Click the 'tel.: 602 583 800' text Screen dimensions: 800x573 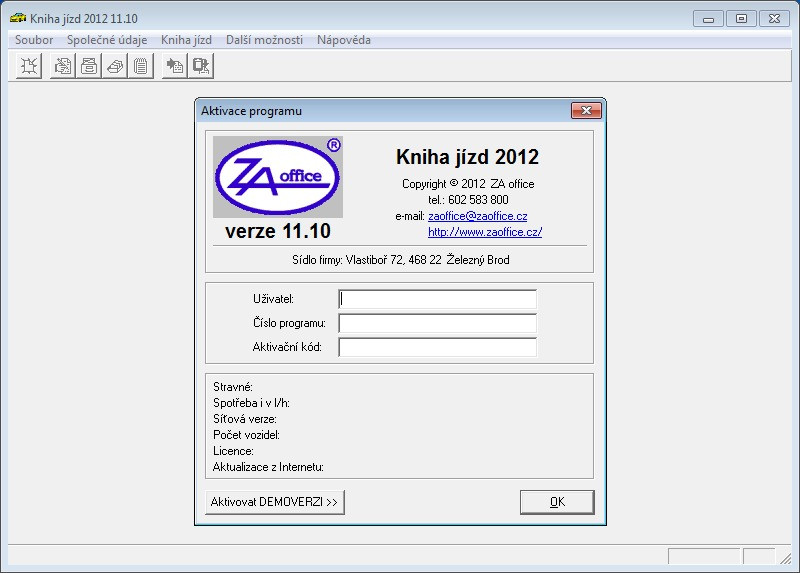click(468, 200)
